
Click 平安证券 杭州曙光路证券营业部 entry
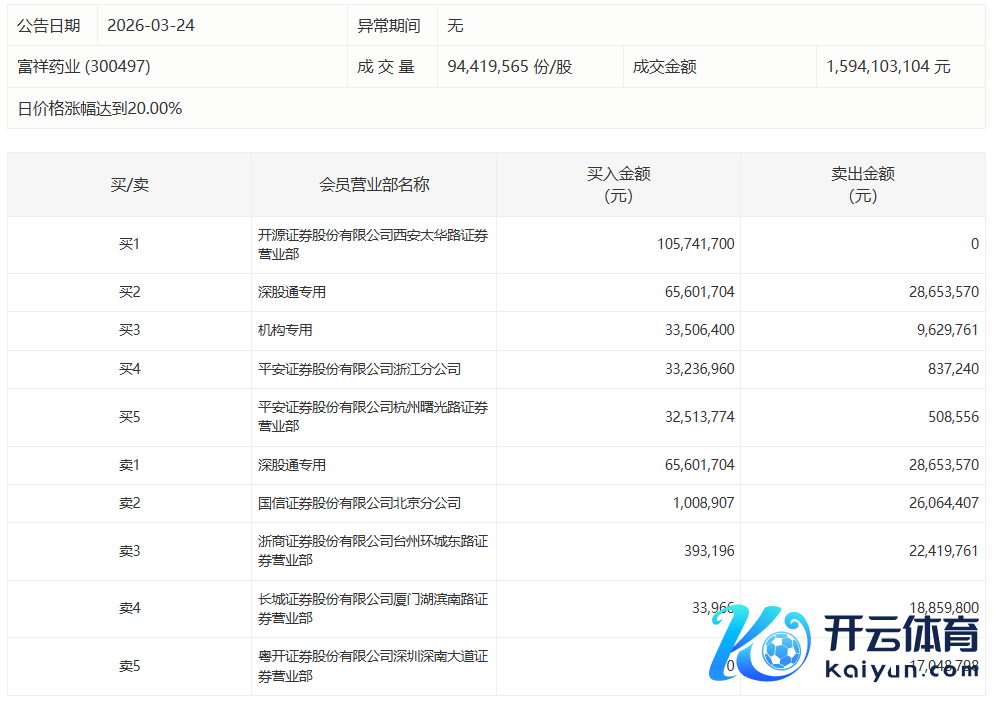coord(372,417)
